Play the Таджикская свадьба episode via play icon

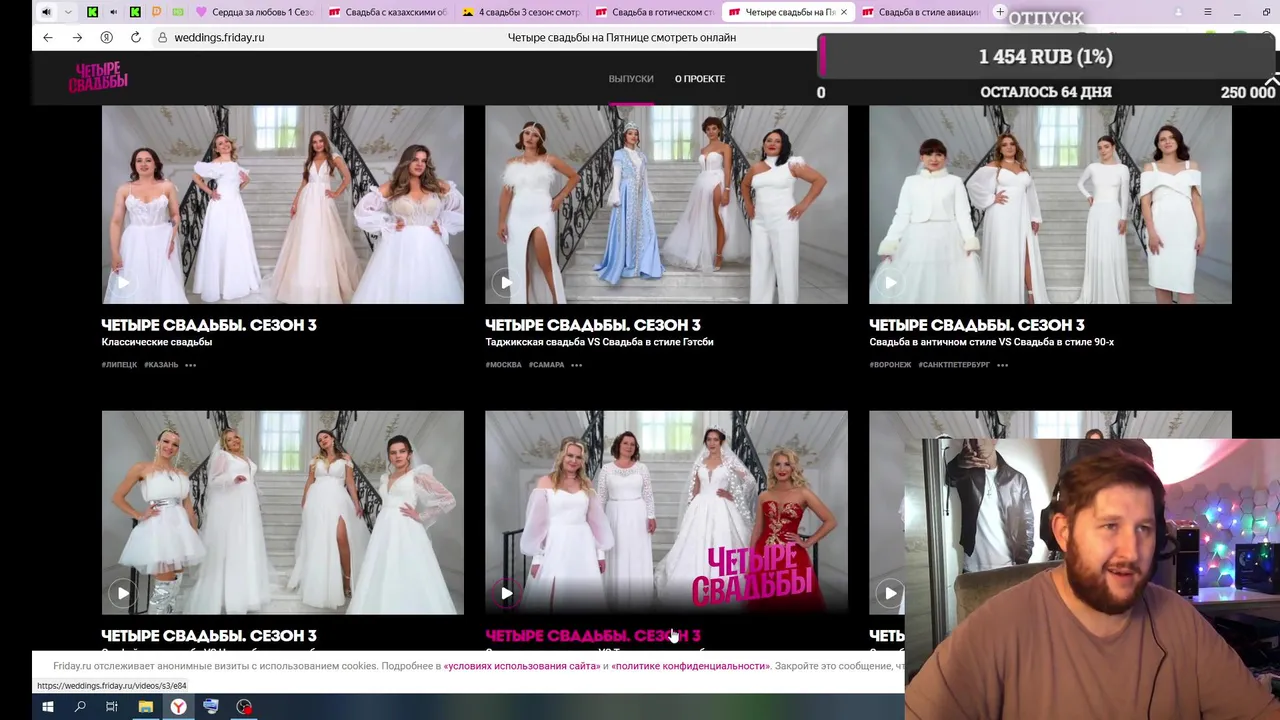(507, 283)
